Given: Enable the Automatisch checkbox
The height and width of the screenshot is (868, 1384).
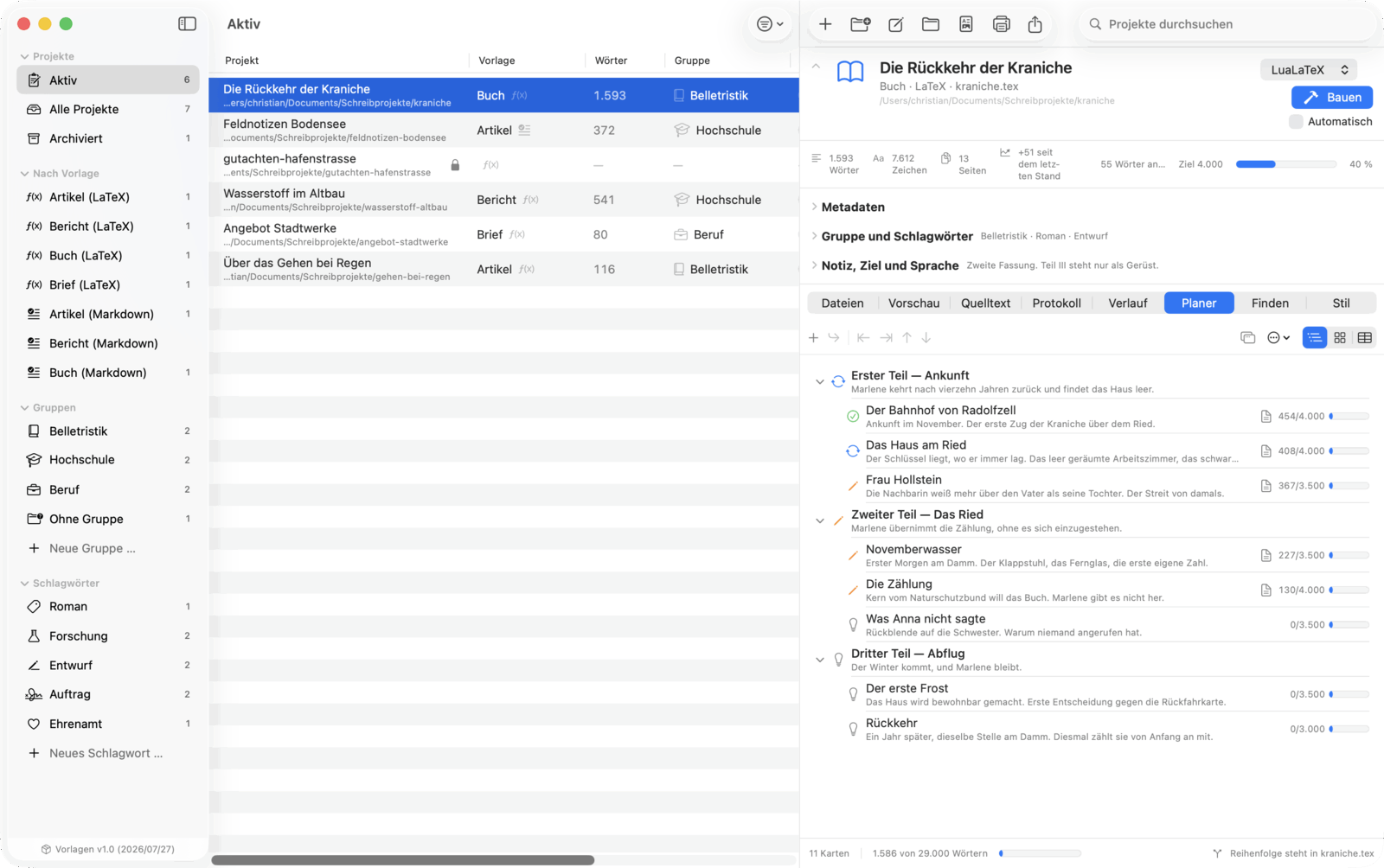Looking at the screenshot, I should (1296, 122).
